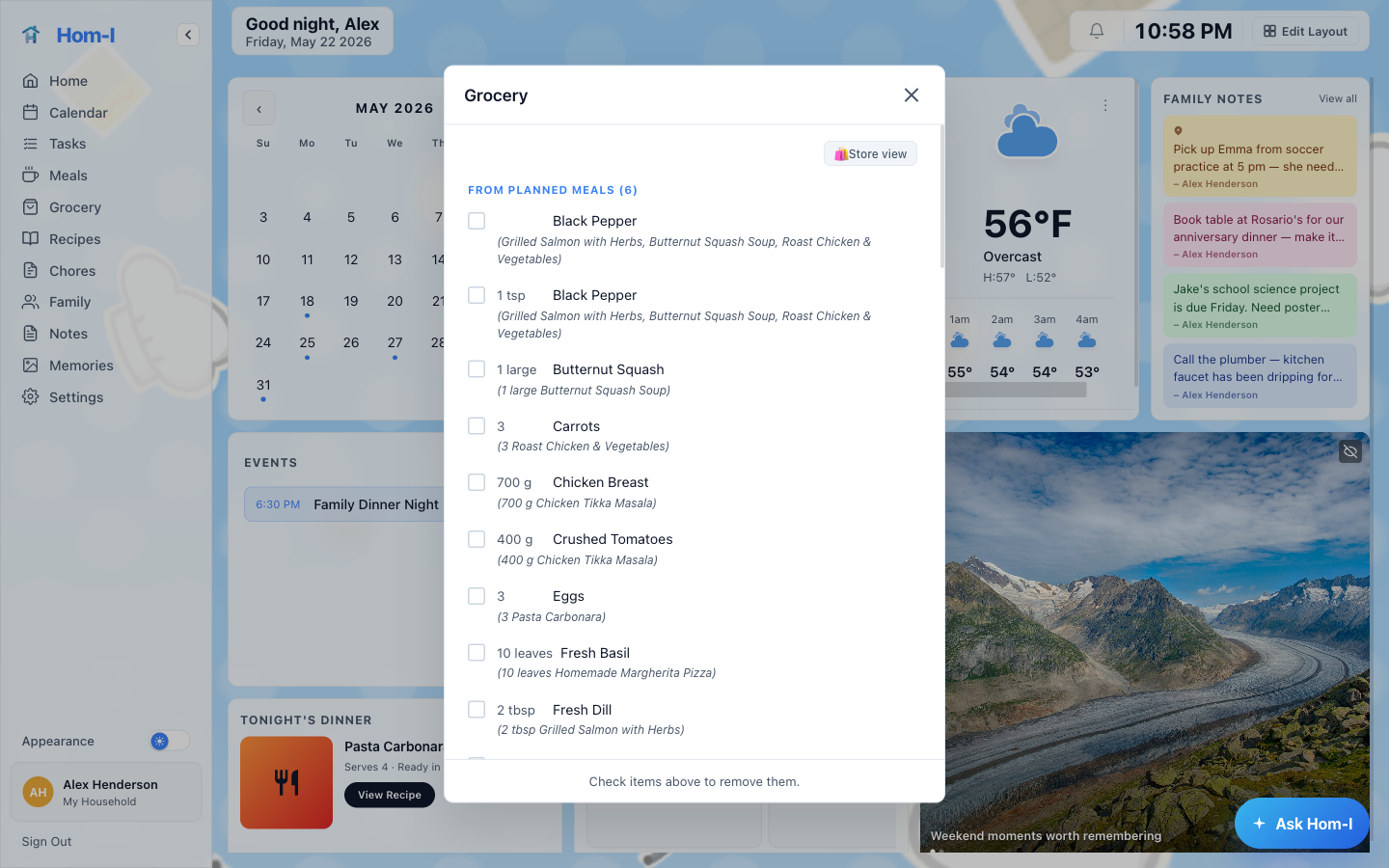Select May 25 in the calendar

coord(307,342)
